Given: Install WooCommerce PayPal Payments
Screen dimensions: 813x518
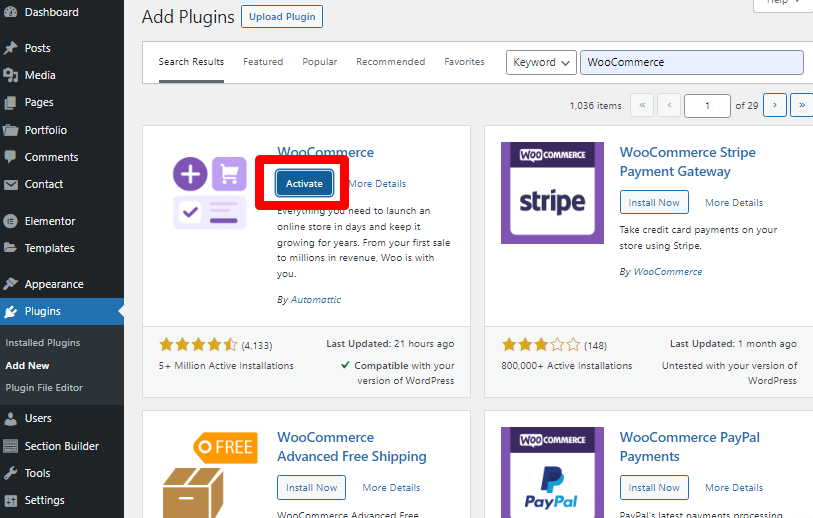Looking at the screenshot, I should point(654,487).
